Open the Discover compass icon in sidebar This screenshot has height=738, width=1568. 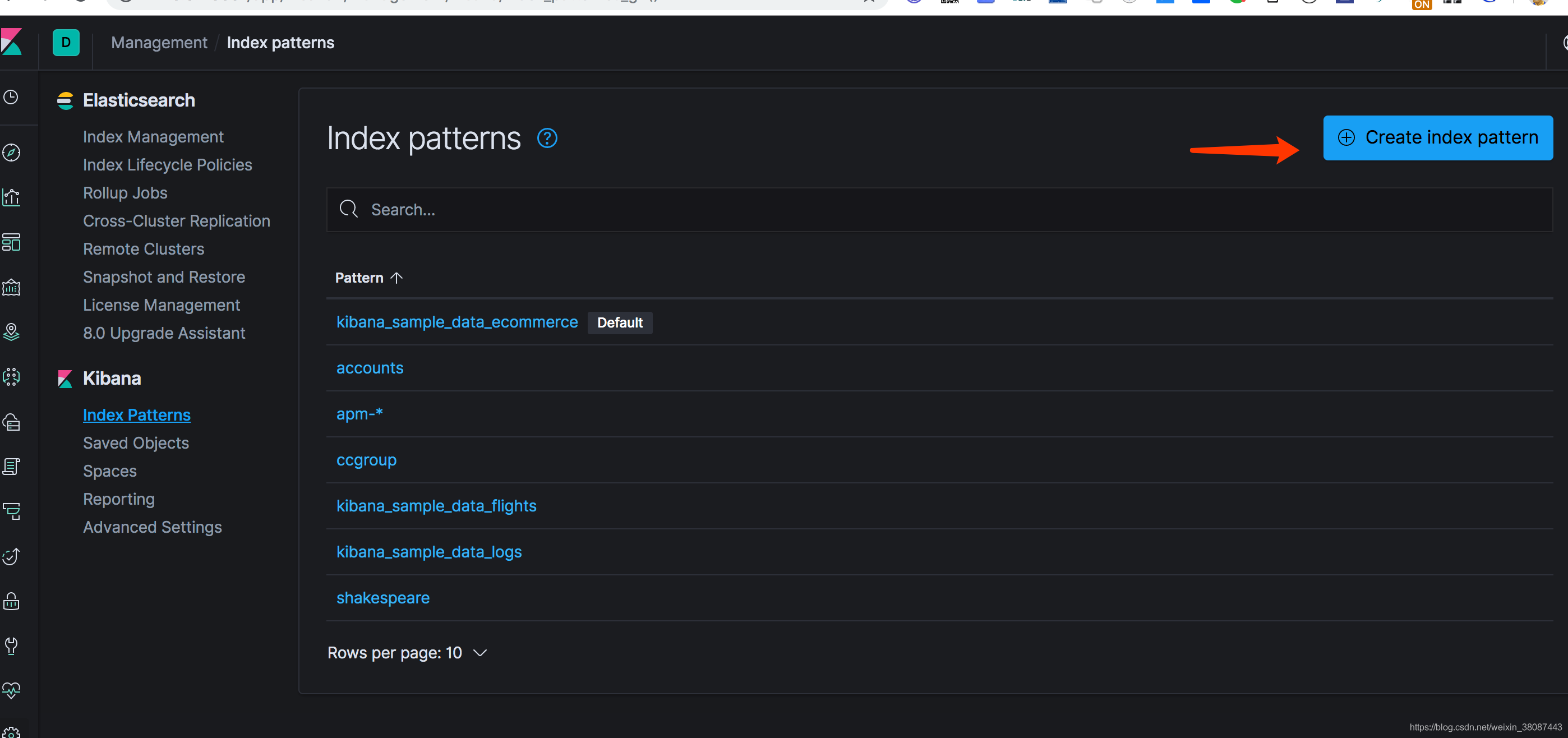pyautogui.click(x=12, y=152)
